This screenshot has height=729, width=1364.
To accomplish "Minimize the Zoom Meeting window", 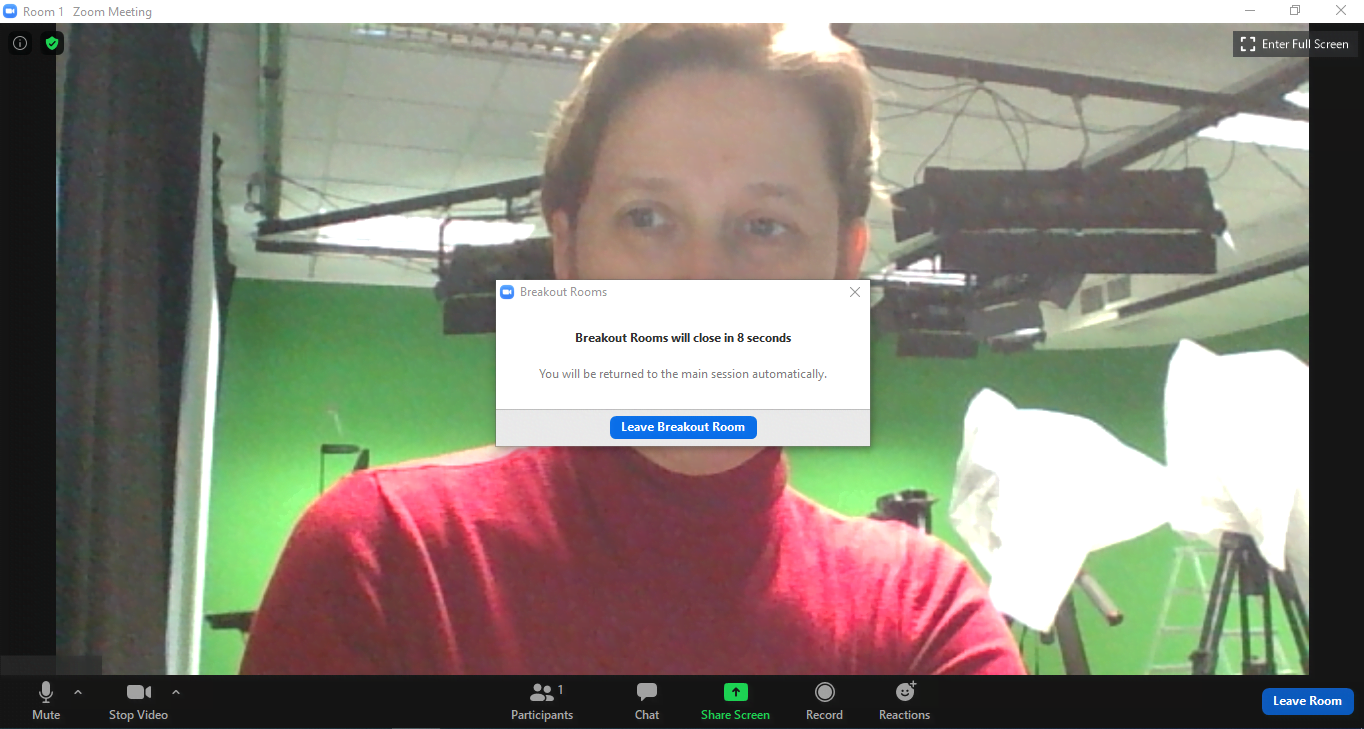I will tap(1250, 11).
